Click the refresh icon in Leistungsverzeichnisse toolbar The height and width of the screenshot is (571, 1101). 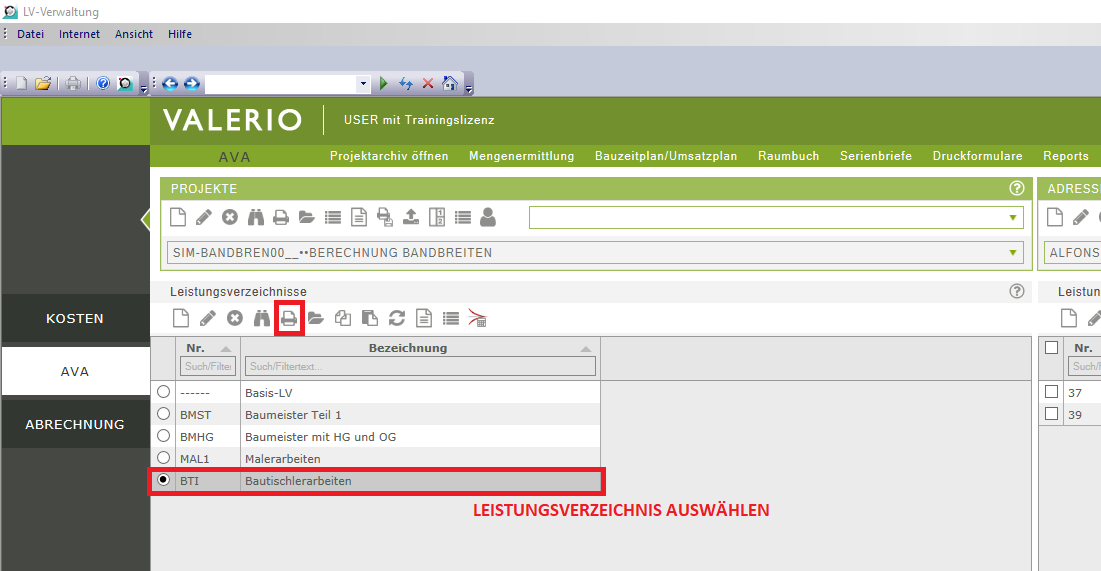point(397,318)
